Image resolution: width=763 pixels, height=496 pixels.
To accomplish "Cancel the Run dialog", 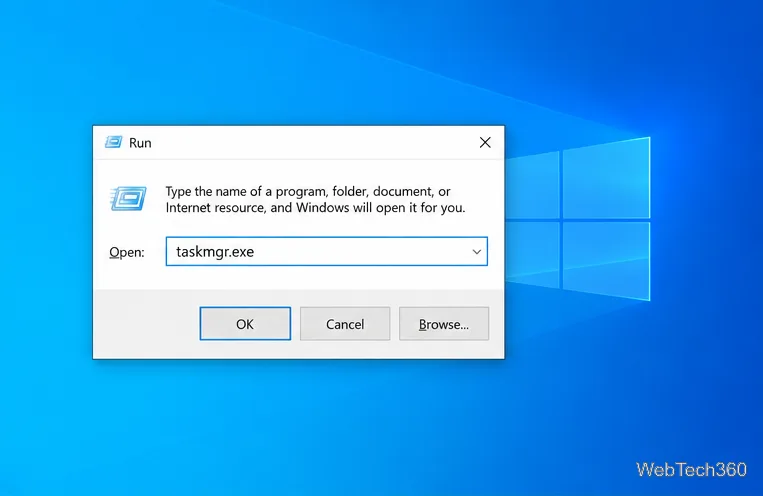I will [345, 324].
